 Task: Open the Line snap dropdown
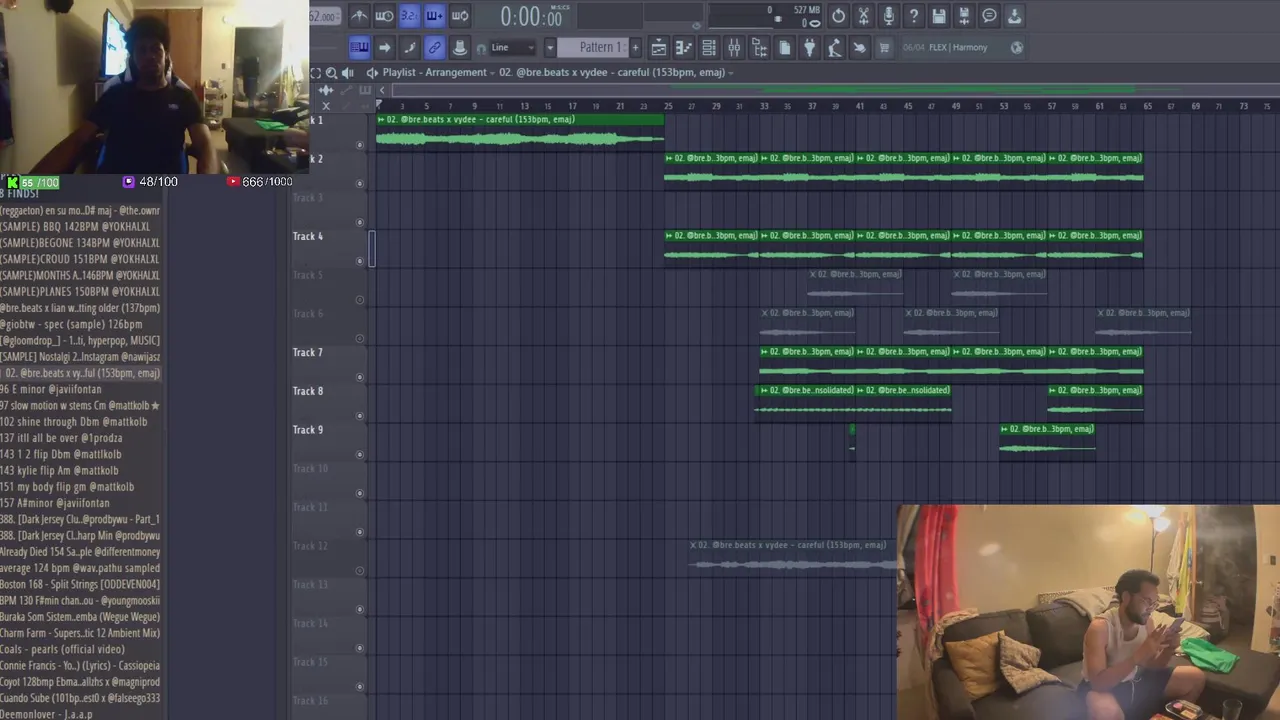pos(513,47)
